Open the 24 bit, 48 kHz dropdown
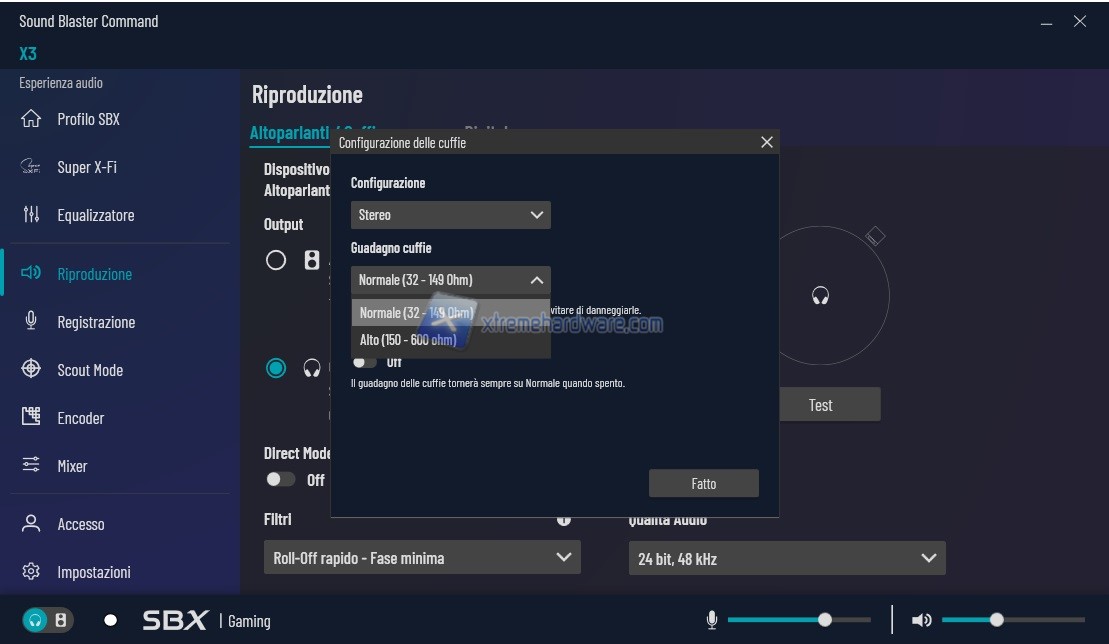The width and height of the screenshot is (1109, 644). click(x=786, y=558)
